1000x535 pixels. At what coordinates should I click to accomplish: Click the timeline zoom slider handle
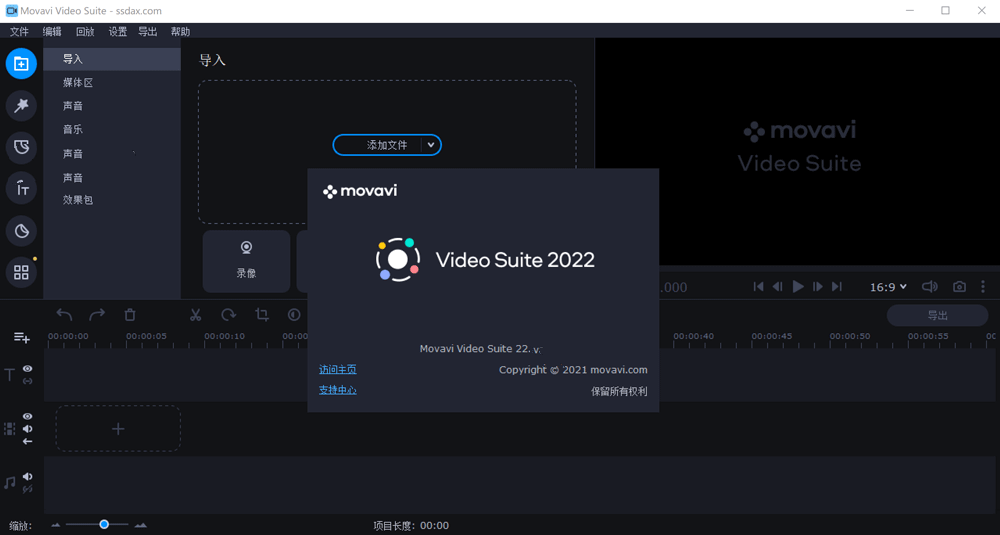(104, 525)
